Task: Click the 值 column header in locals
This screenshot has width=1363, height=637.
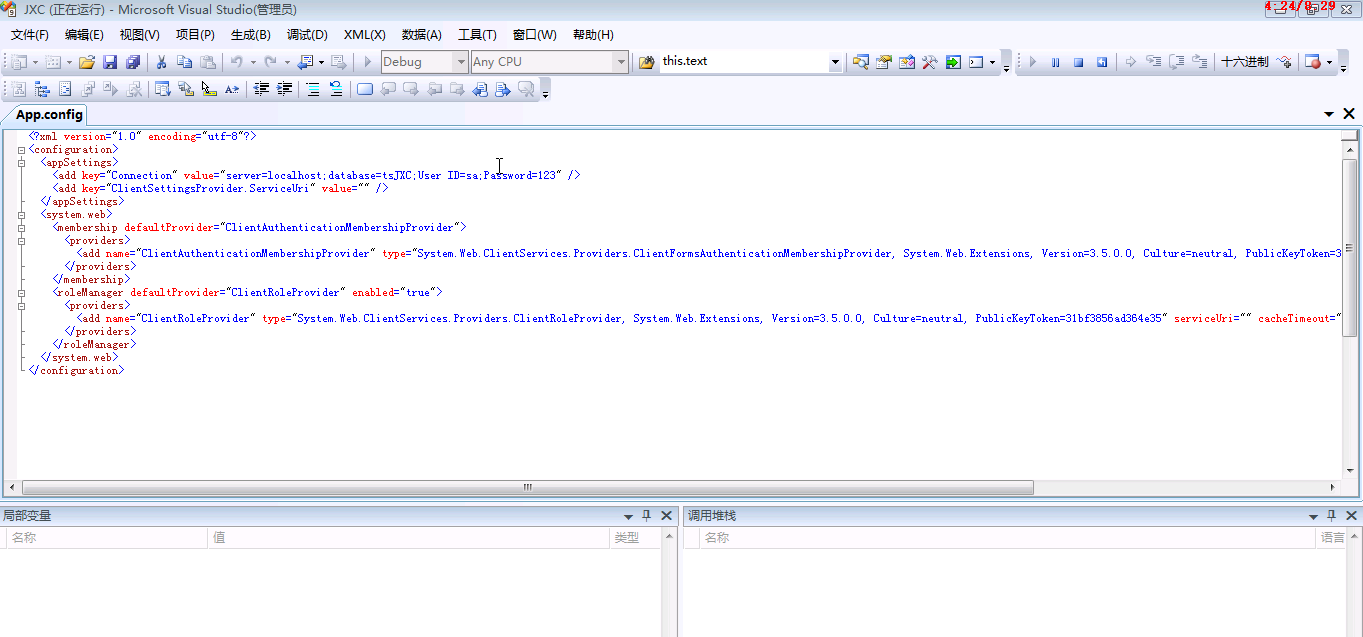Action: coord(218,538)
